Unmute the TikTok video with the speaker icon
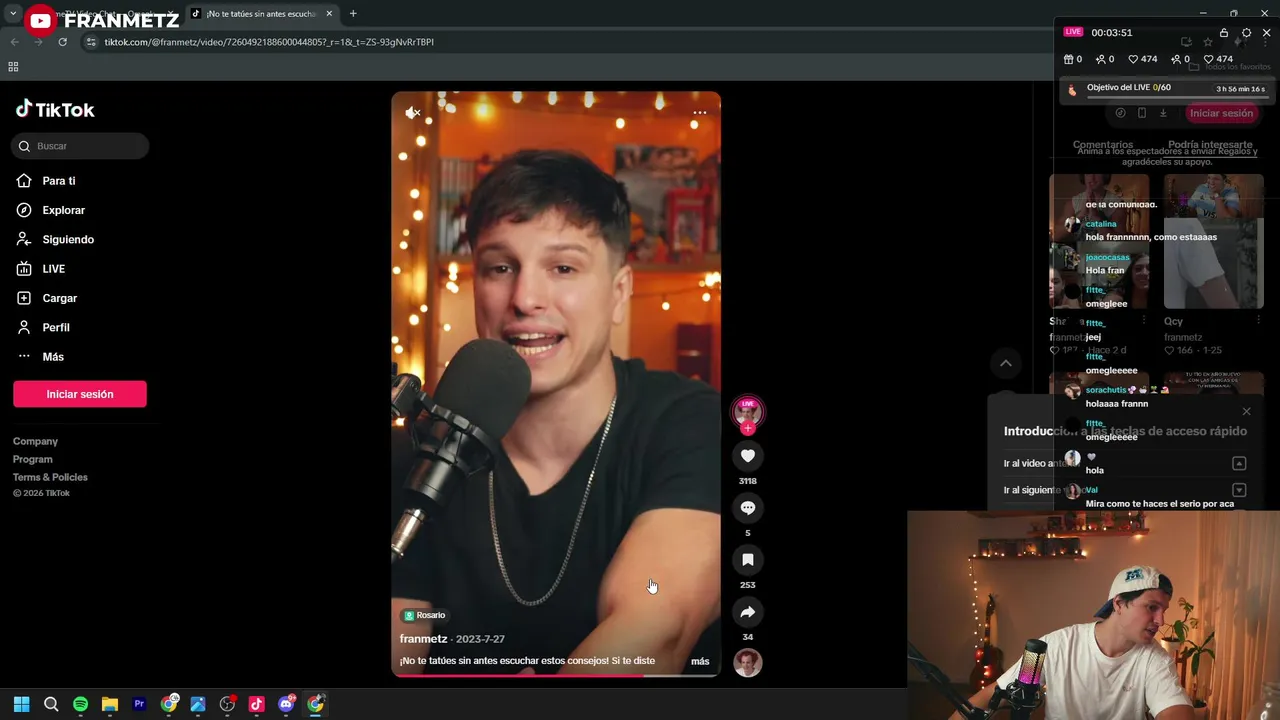 [412, 113]
